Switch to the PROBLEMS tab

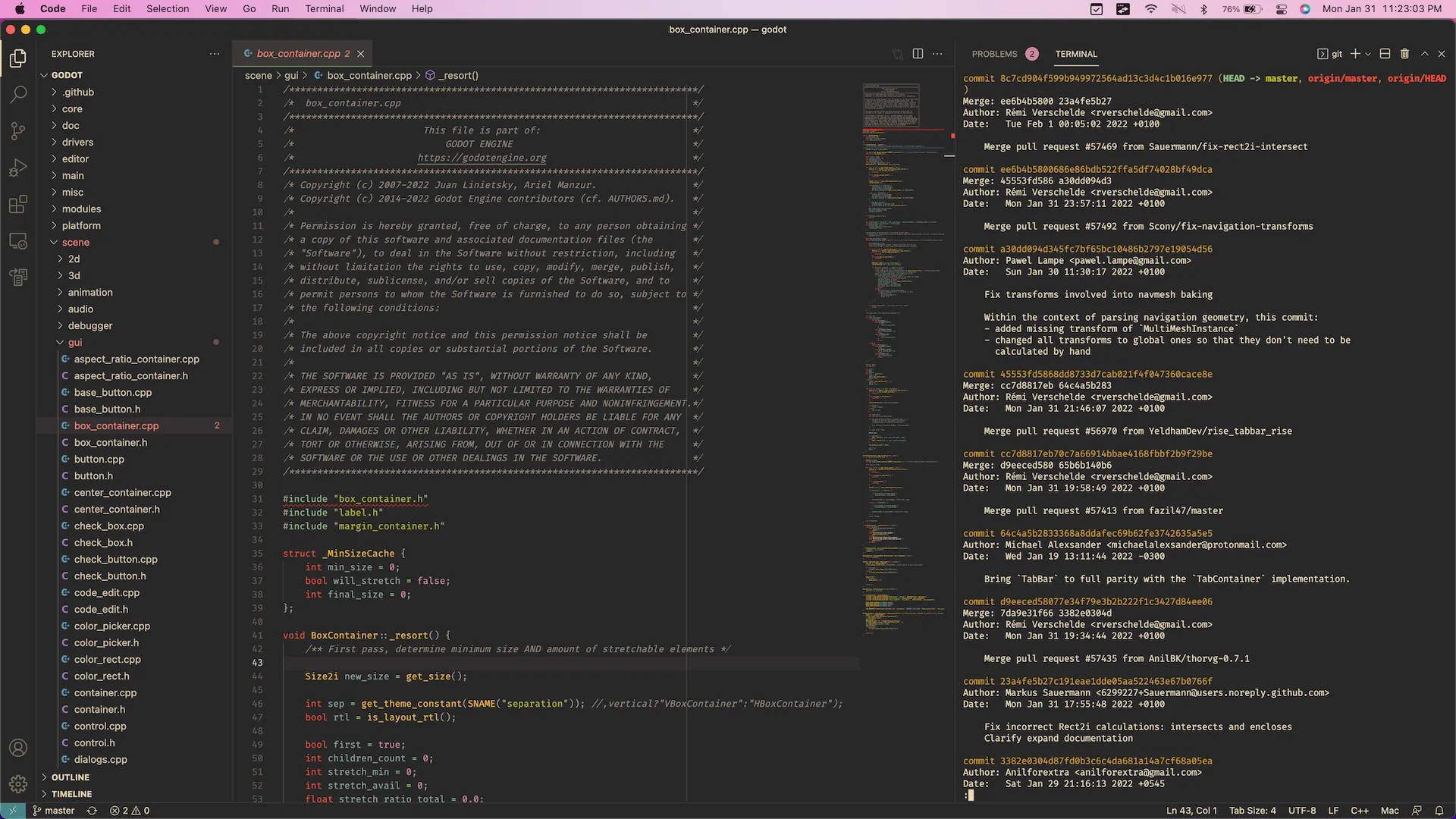996,54
